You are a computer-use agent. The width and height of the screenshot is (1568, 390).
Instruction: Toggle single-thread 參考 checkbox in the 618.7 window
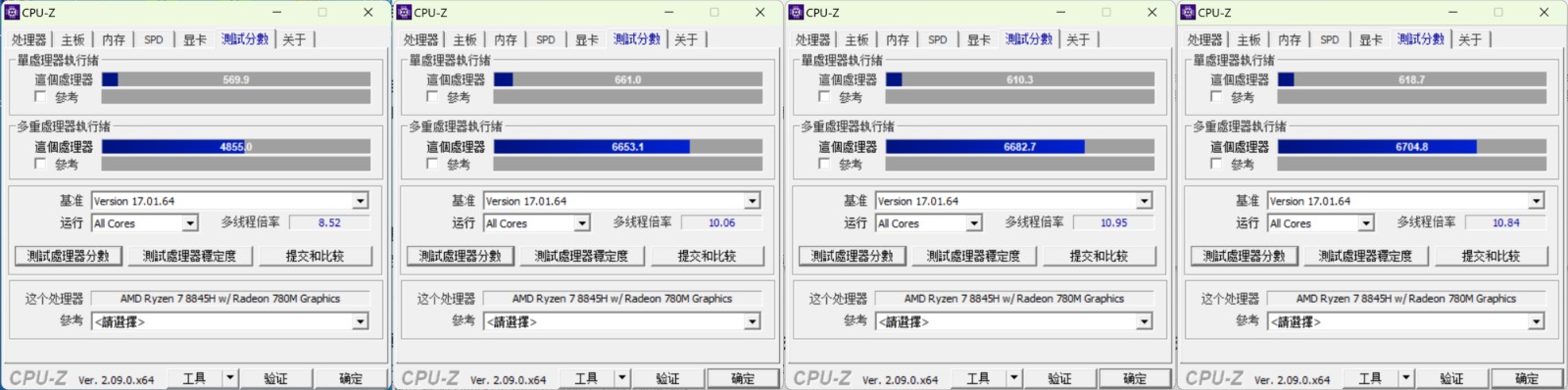click(1216, 97)
